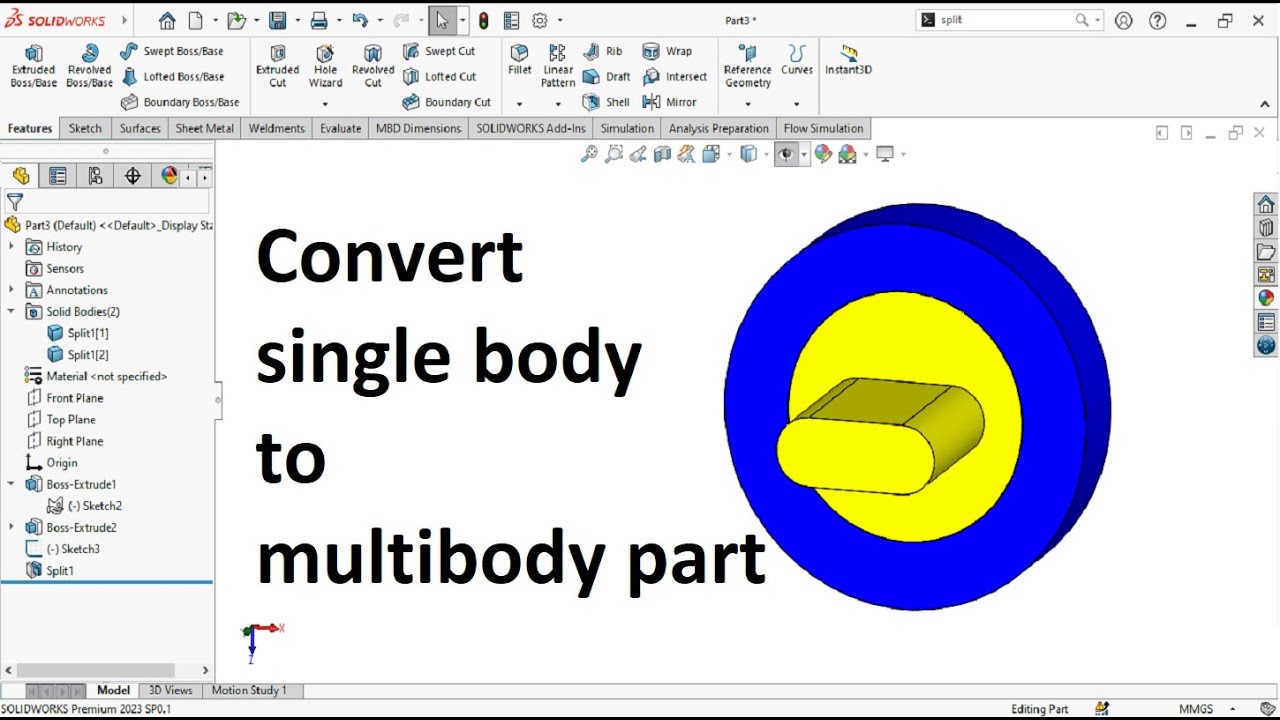The image size is (1280, 720).
Task: Open the PropertyManager tab icon
Action: click(x=58, y=176)
